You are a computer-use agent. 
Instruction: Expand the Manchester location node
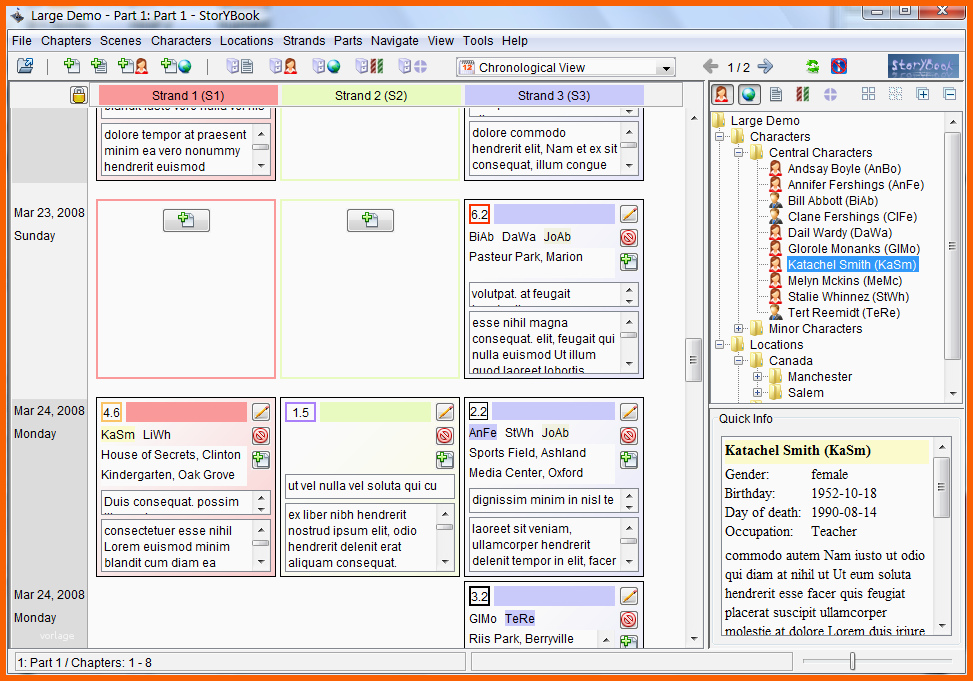pos(757,376)
